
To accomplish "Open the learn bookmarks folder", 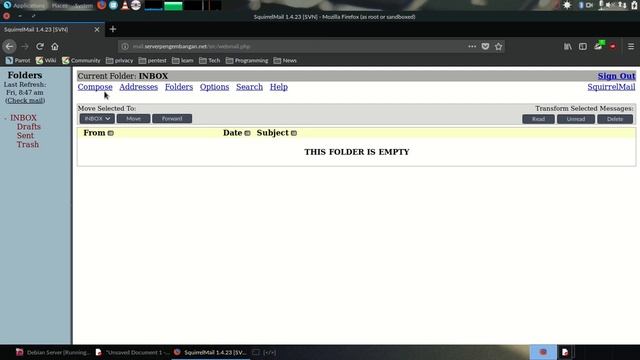I will (182, 60).
